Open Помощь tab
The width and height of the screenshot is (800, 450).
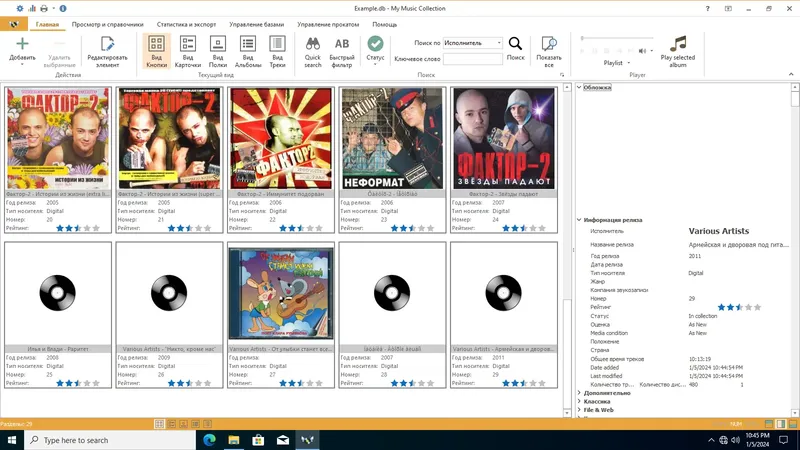tap(385, 24)
